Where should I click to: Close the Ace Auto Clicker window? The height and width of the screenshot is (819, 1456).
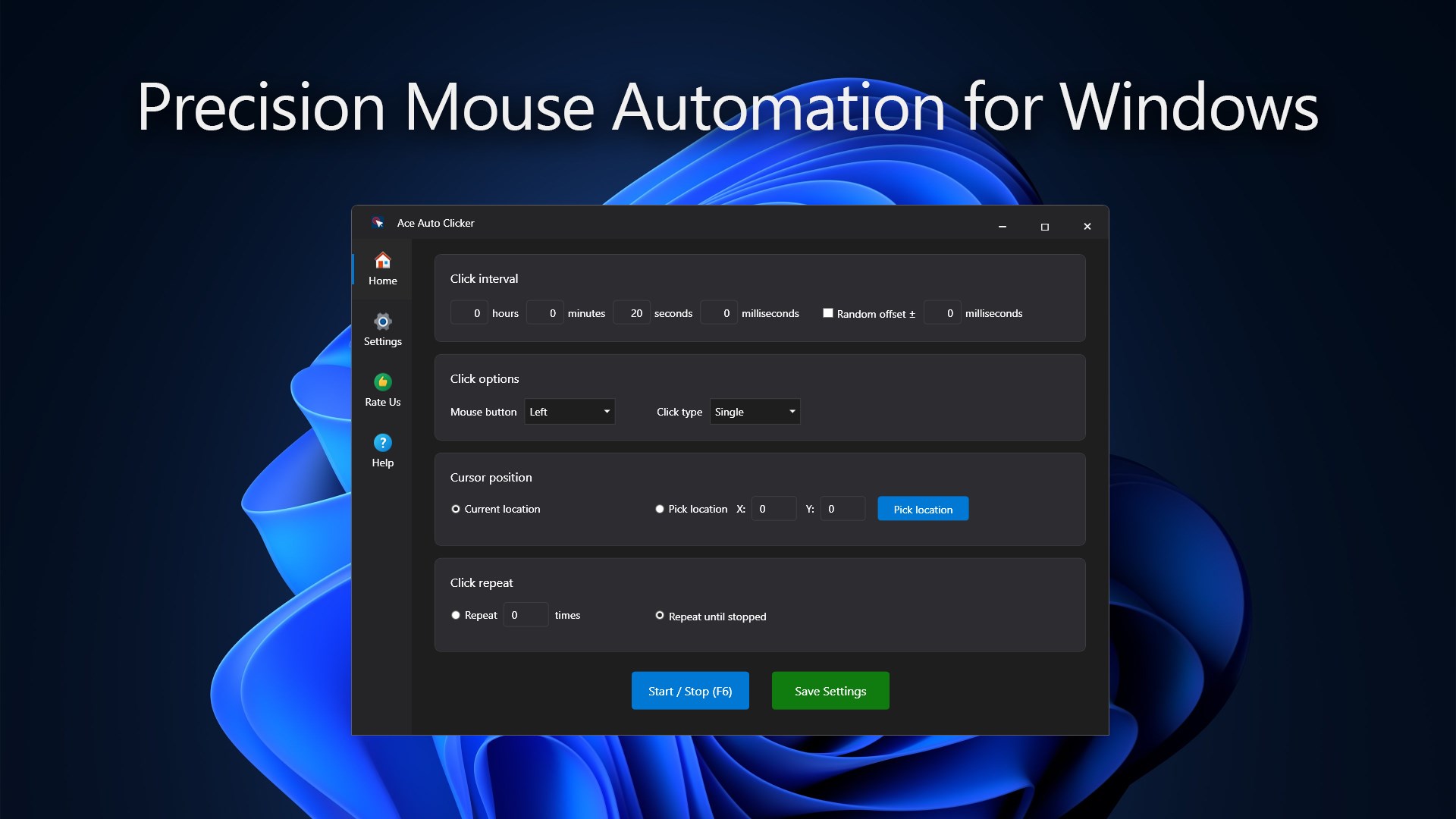tap(1087, 227)
